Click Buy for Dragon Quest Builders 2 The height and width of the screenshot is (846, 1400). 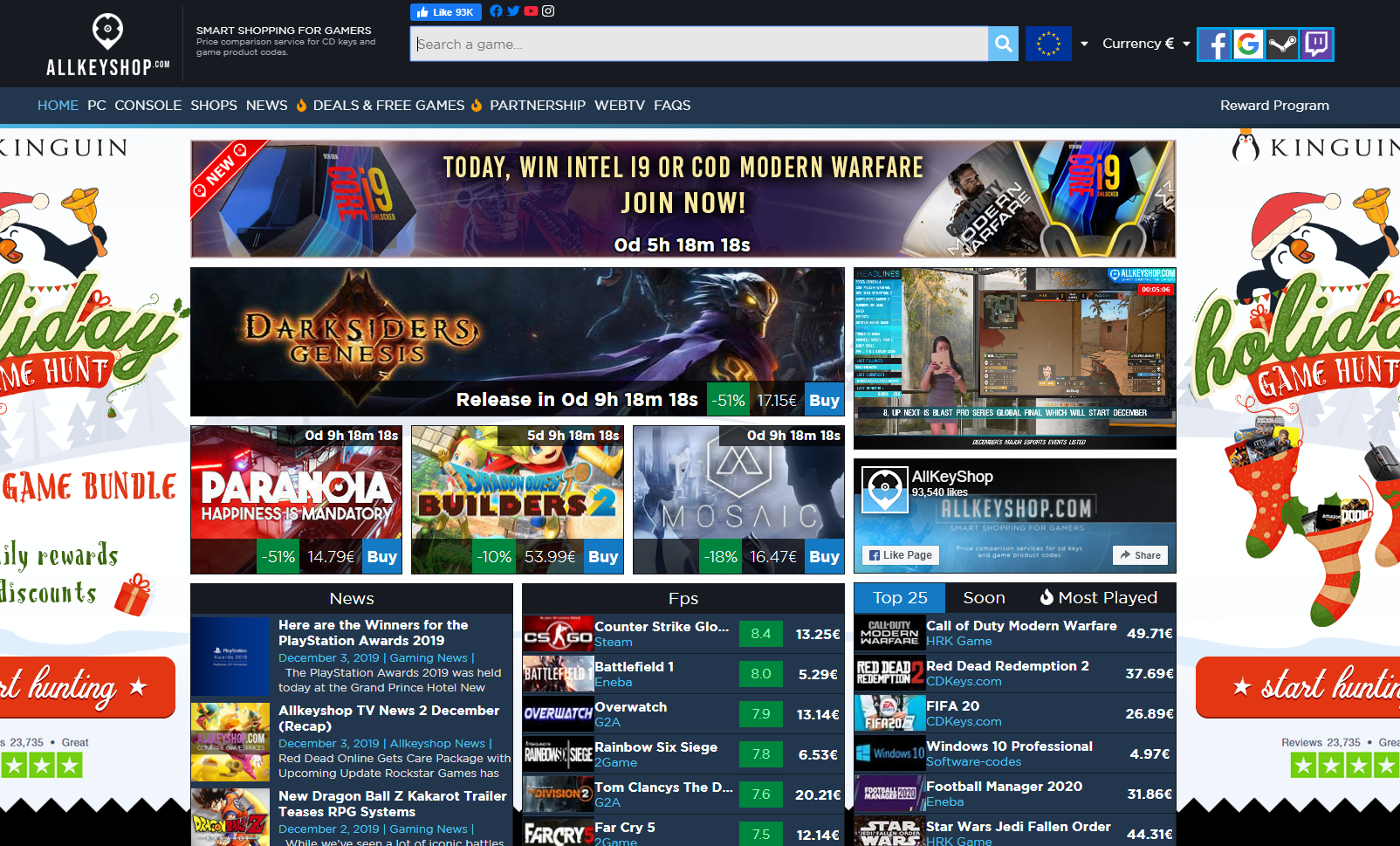point(603,557)
